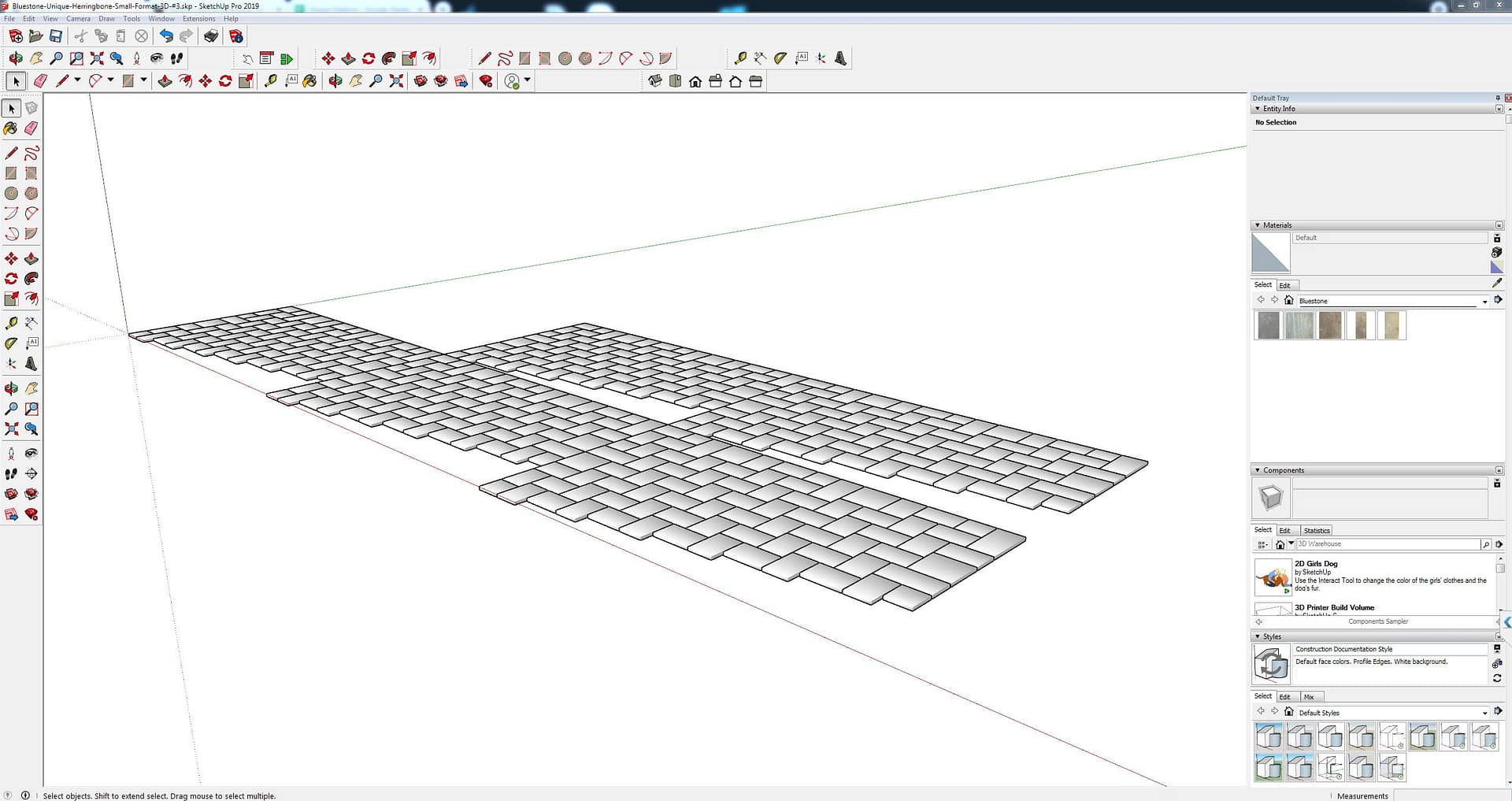Click the Undo arrow in the top toolbar
Image resolution: width=1512 pixels, height=801 pixels.
pos(165,36)
